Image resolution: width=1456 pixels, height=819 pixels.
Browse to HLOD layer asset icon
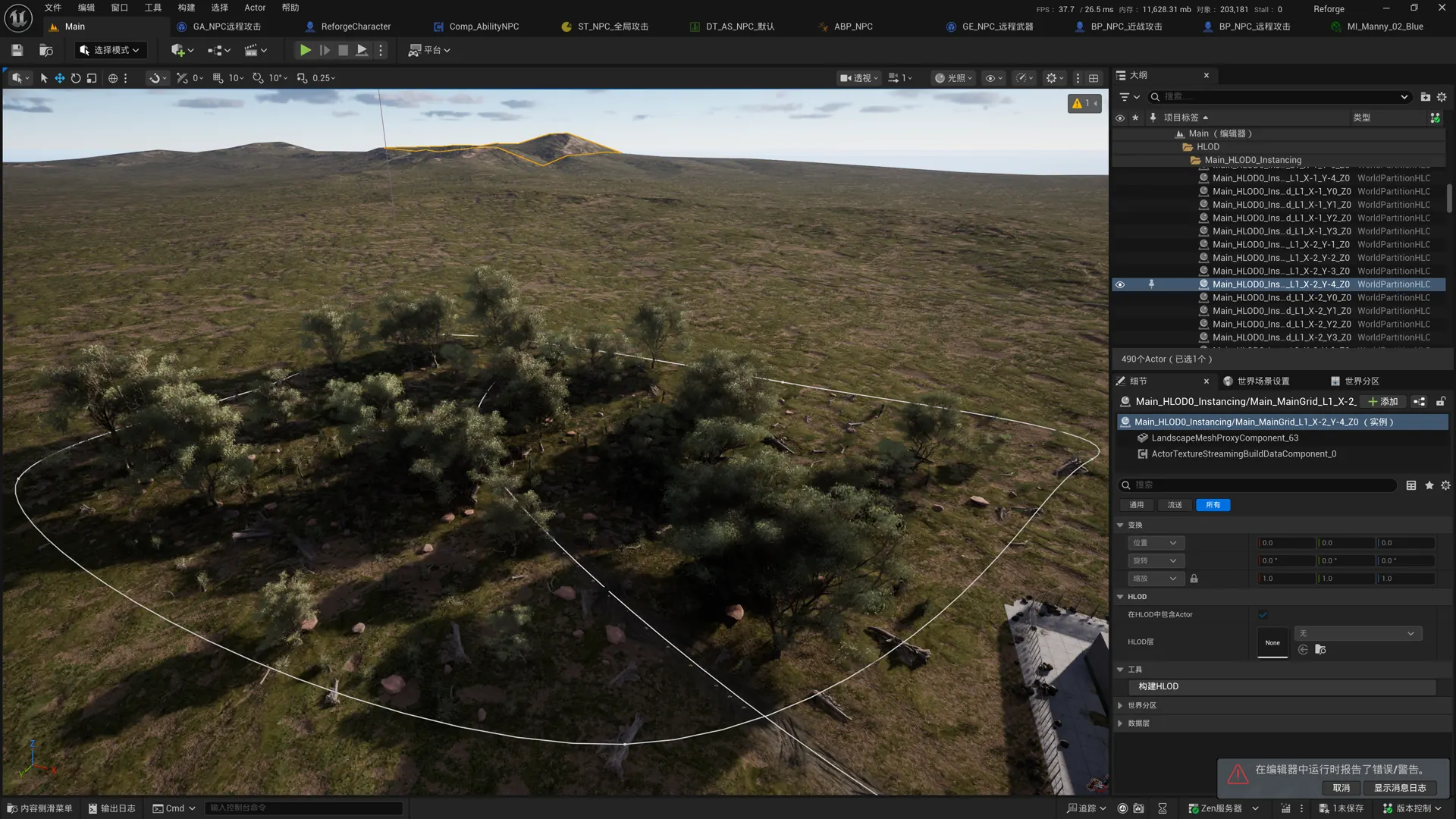click(x=1320, y=650)
